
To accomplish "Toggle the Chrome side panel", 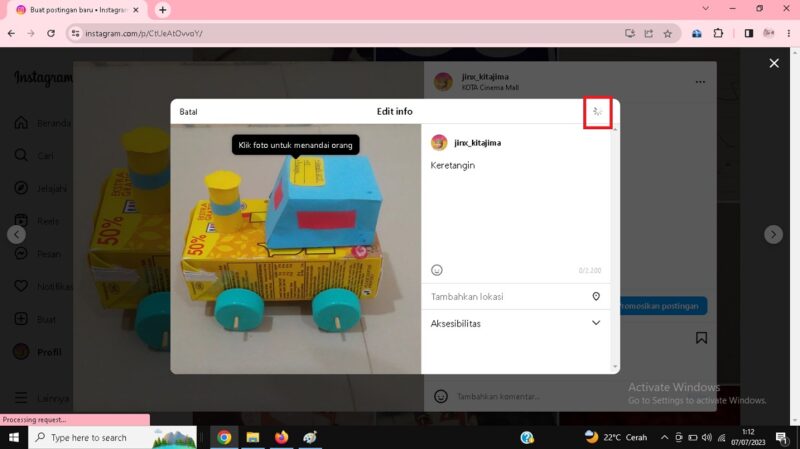I will [748, 33].
